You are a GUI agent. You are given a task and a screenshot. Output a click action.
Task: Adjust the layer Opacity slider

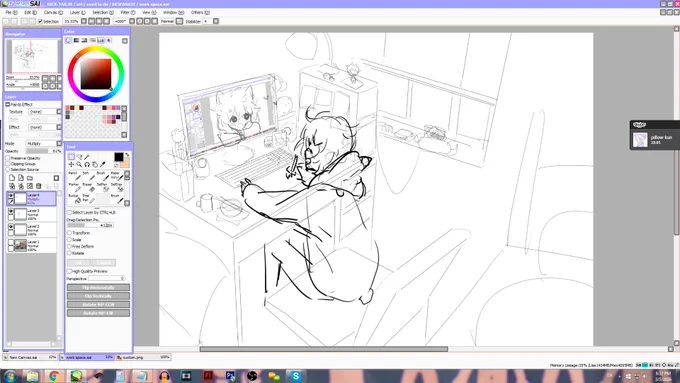tap(43, 151)
